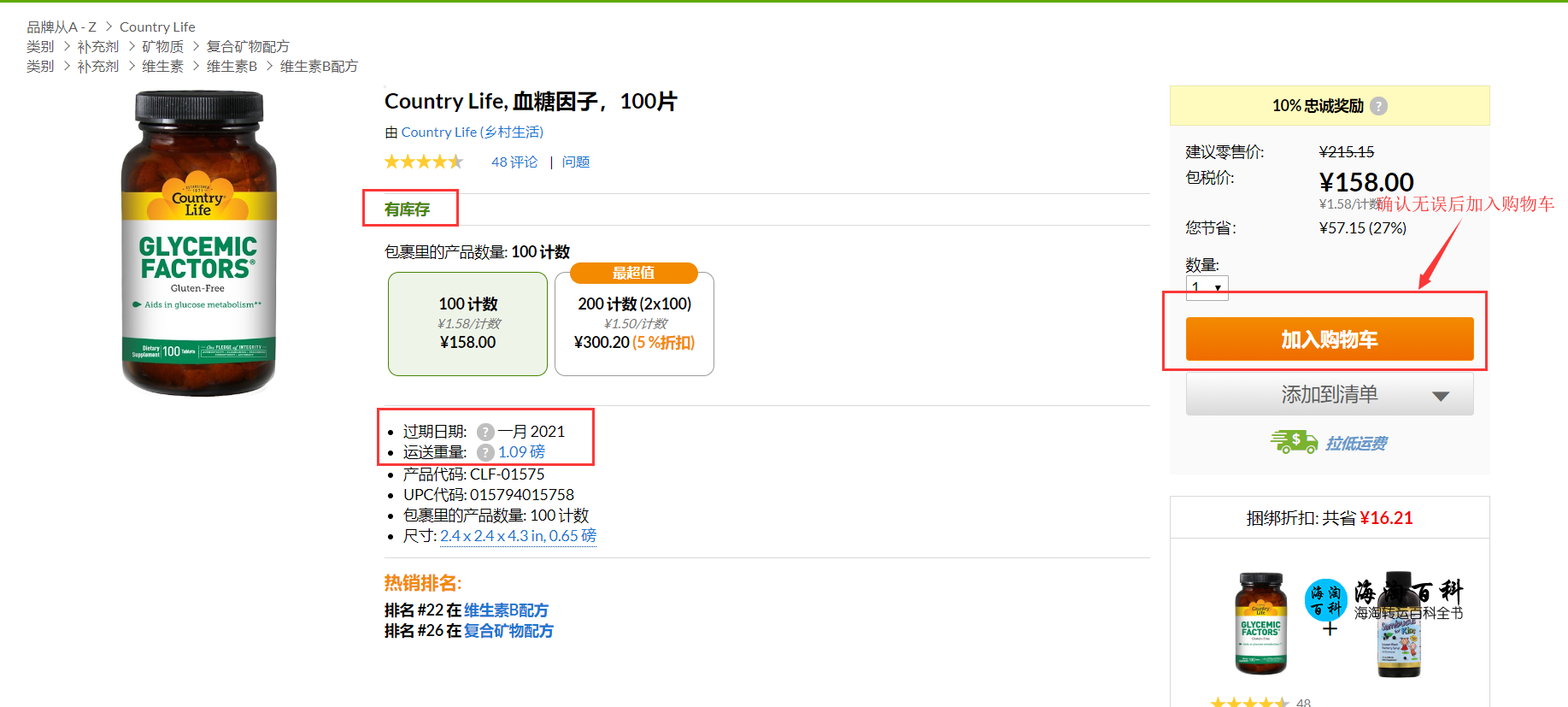Open the 复合矿物配方 ranking link
The width and height of the screenshot is (1568, 707).
point(508,631)
